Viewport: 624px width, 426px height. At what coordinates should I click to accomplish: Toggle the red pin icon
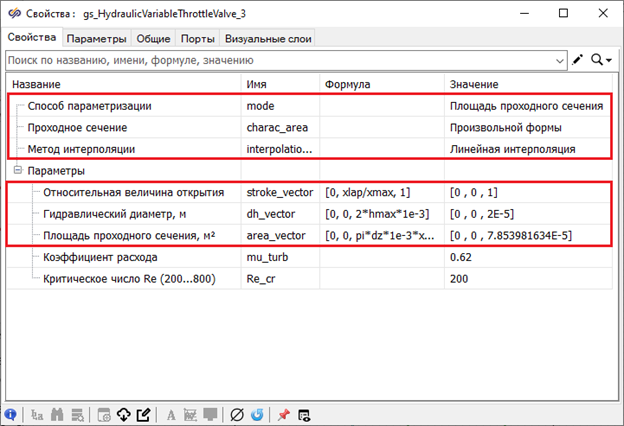(284, 413)
